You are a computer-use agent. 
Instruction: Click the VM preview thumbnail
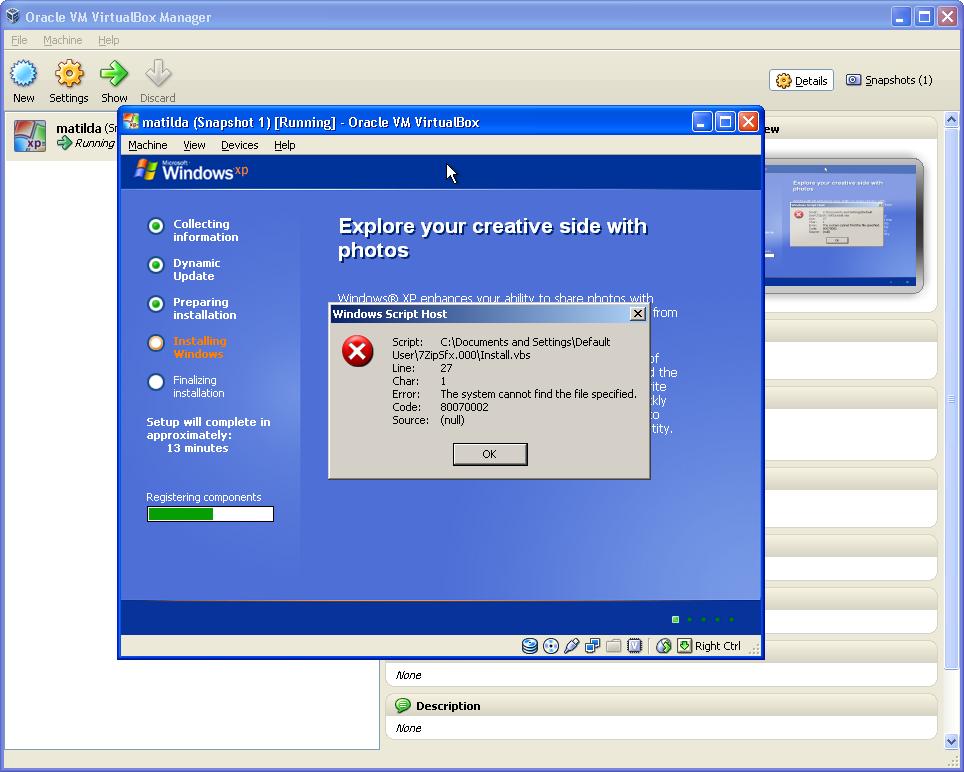[842, 225]
